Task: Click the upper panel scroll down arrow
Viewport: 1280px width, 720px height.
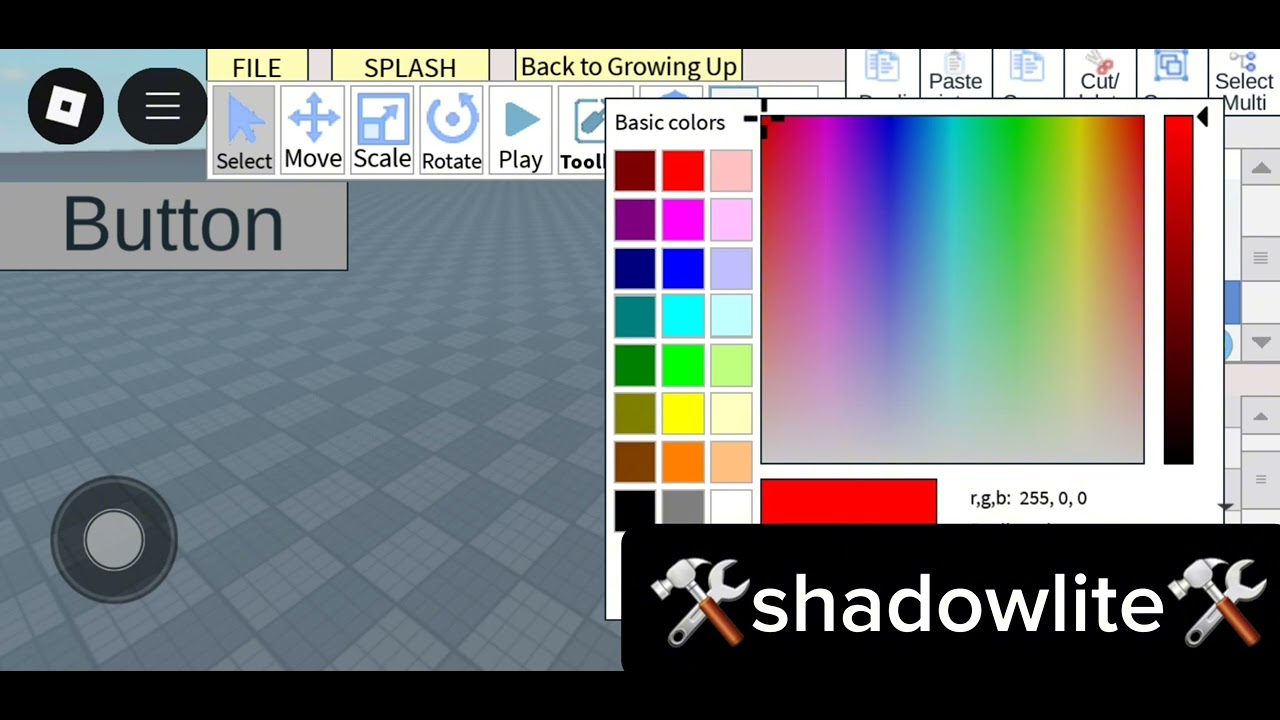Action: click(x=1261, y=342)
